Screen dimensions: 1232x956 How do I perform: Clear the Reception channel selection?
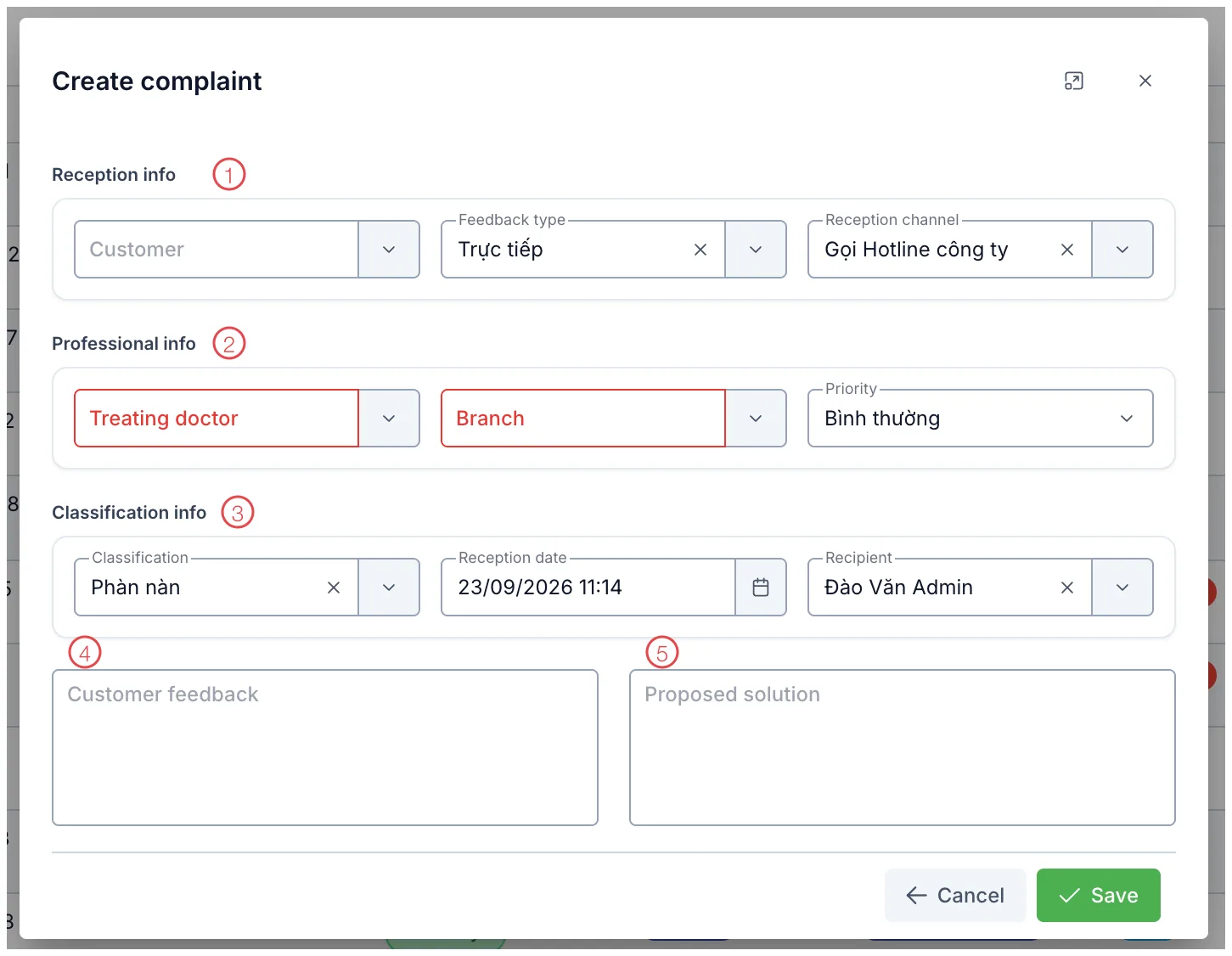click(x=1067, y=250)
